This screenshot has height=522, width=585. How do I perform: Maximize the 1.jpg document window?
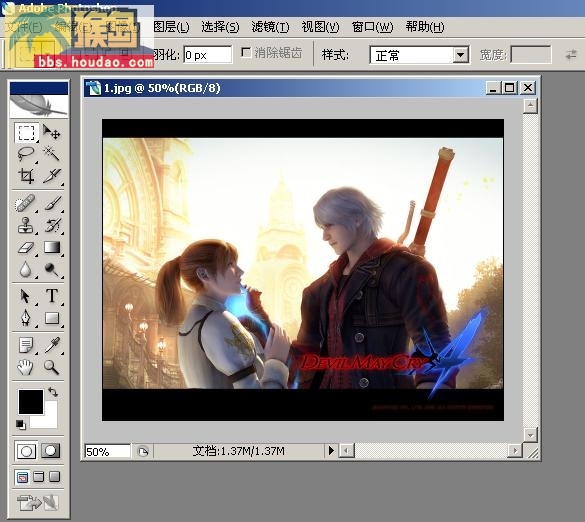pos(510,88)
